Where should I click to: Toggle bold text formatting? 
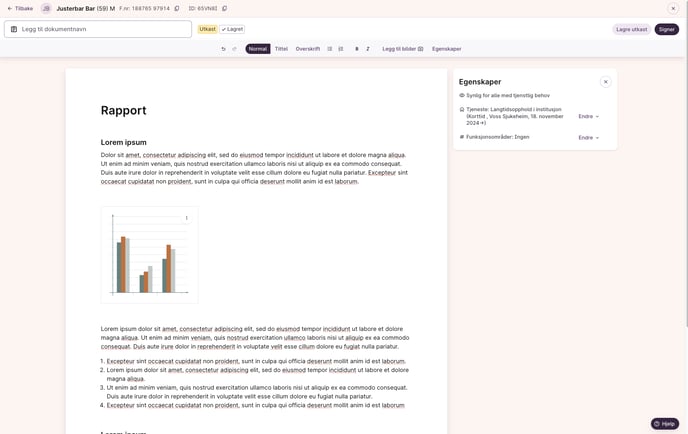(357, 49)
